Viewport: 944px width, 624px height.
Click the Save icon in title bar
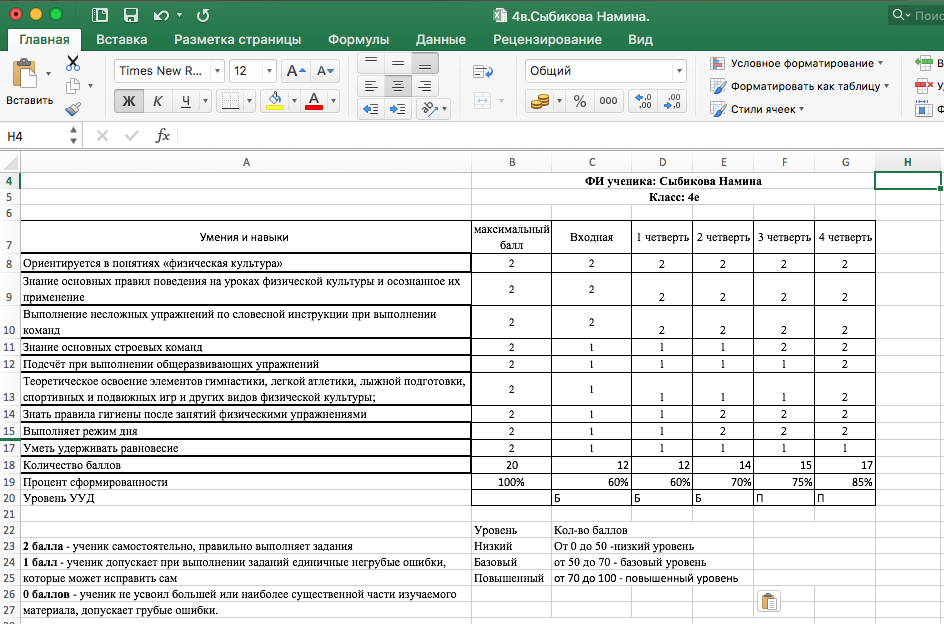pyautogui.click(x=131, y=16)
